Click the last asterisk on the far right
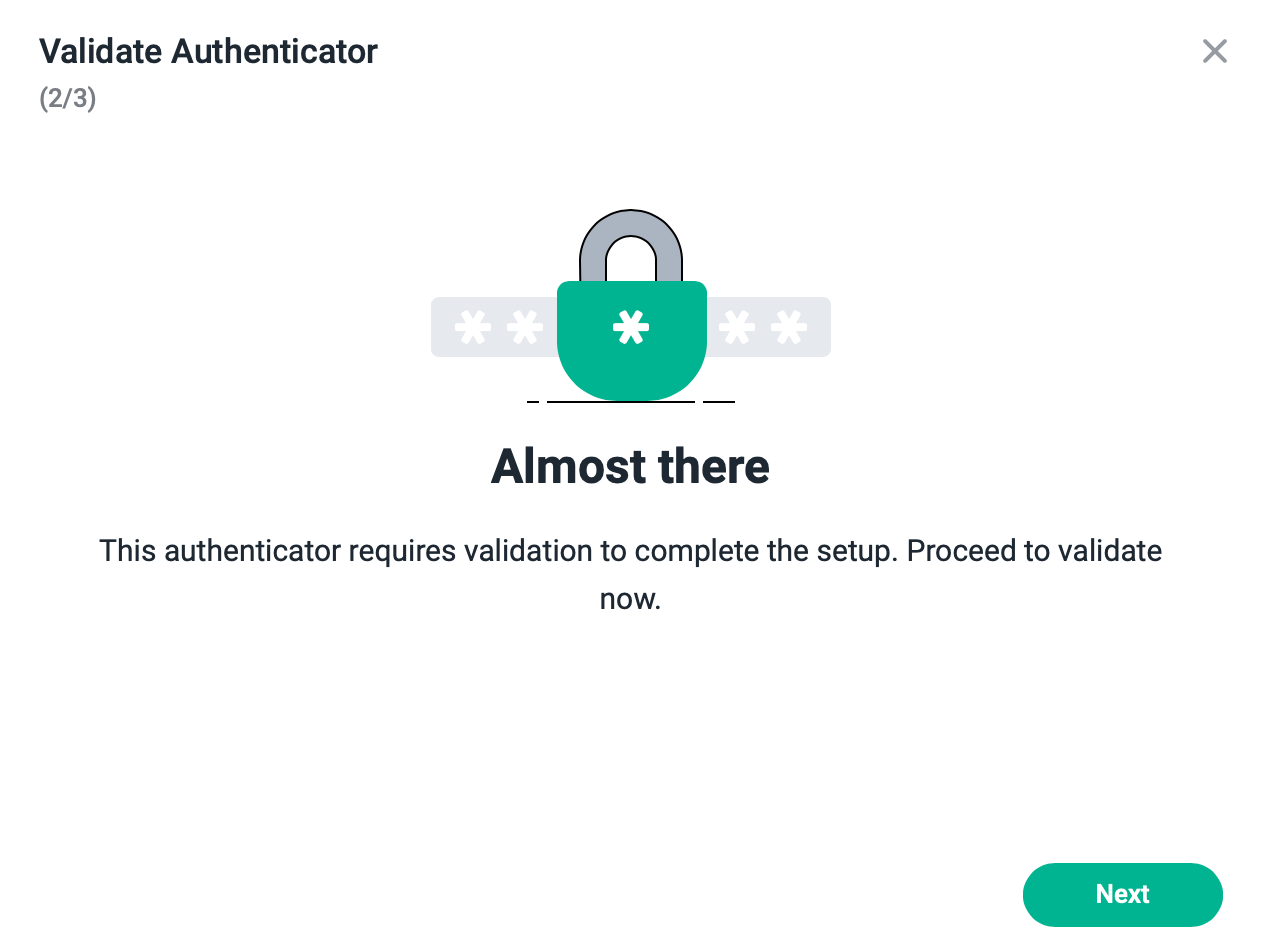This screenshot has width=1266, height=950. (790, 328)
